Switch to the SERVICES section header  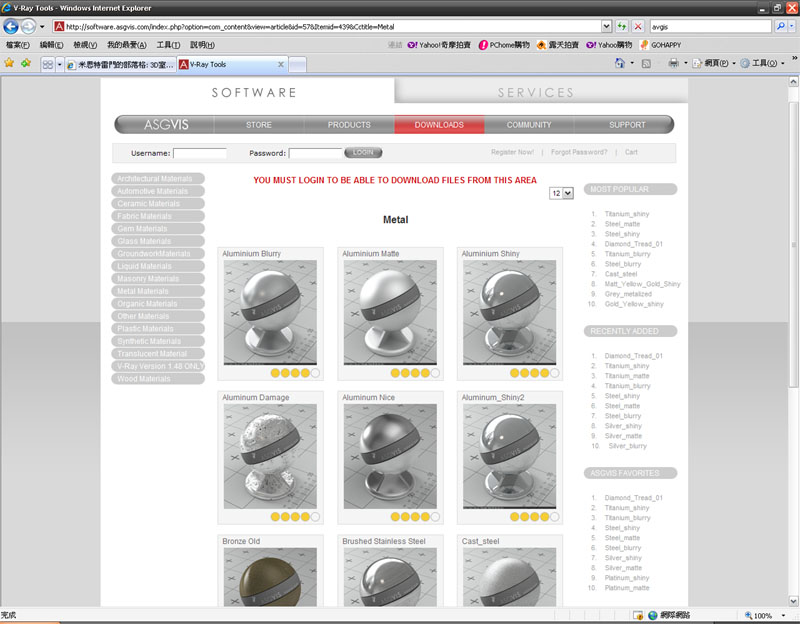click(536, 92)
